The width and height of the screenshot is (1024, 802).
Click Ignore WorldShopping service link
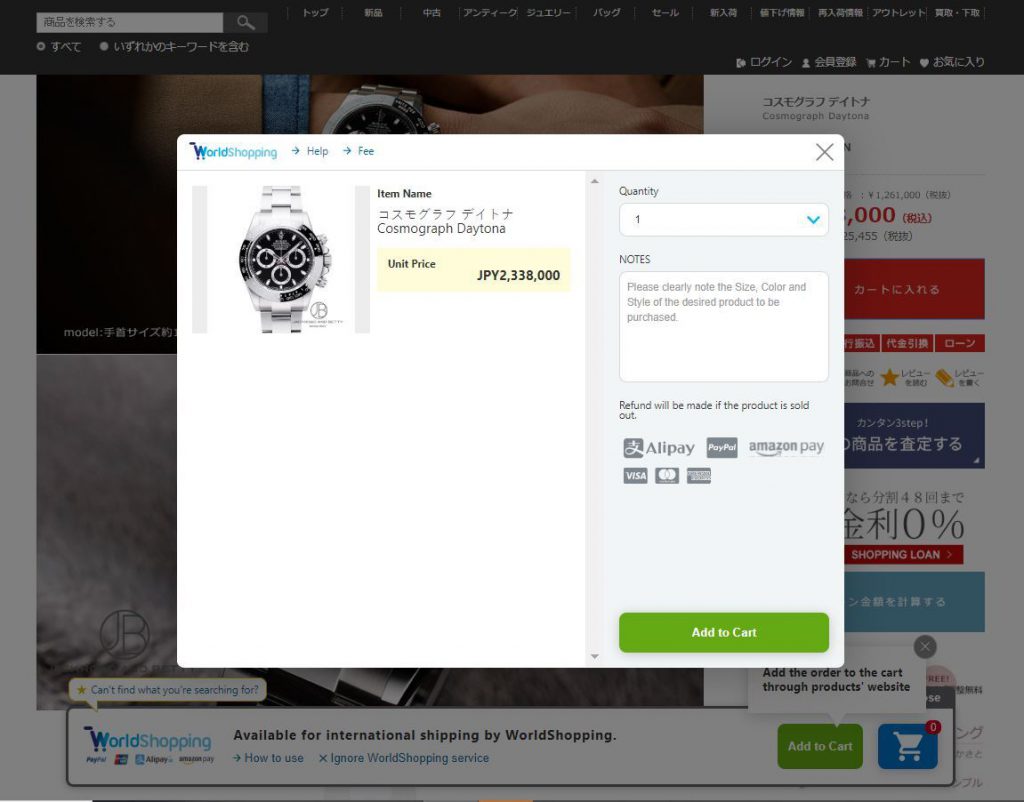pos(404,758)
